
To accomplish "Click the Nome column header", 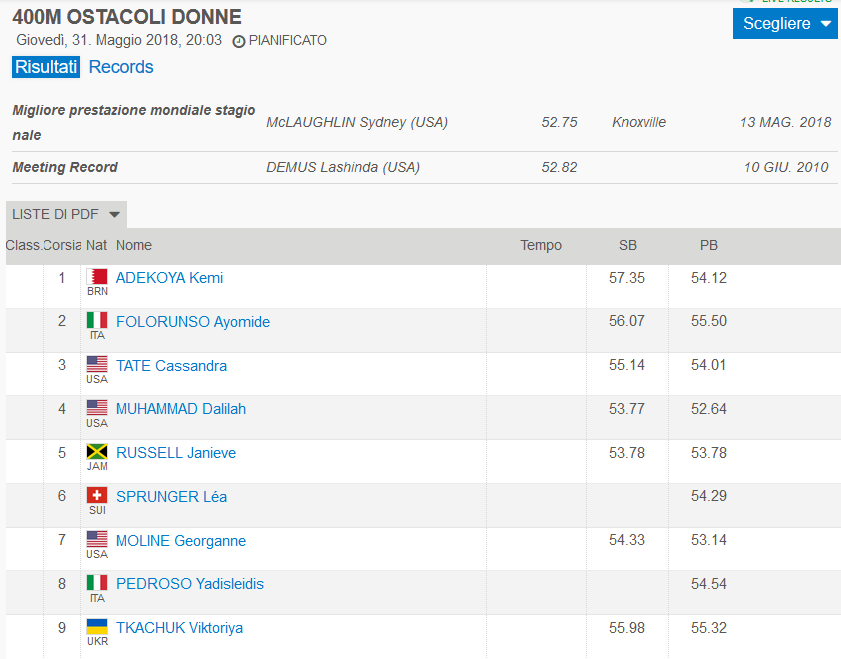I will click(134, 245).
